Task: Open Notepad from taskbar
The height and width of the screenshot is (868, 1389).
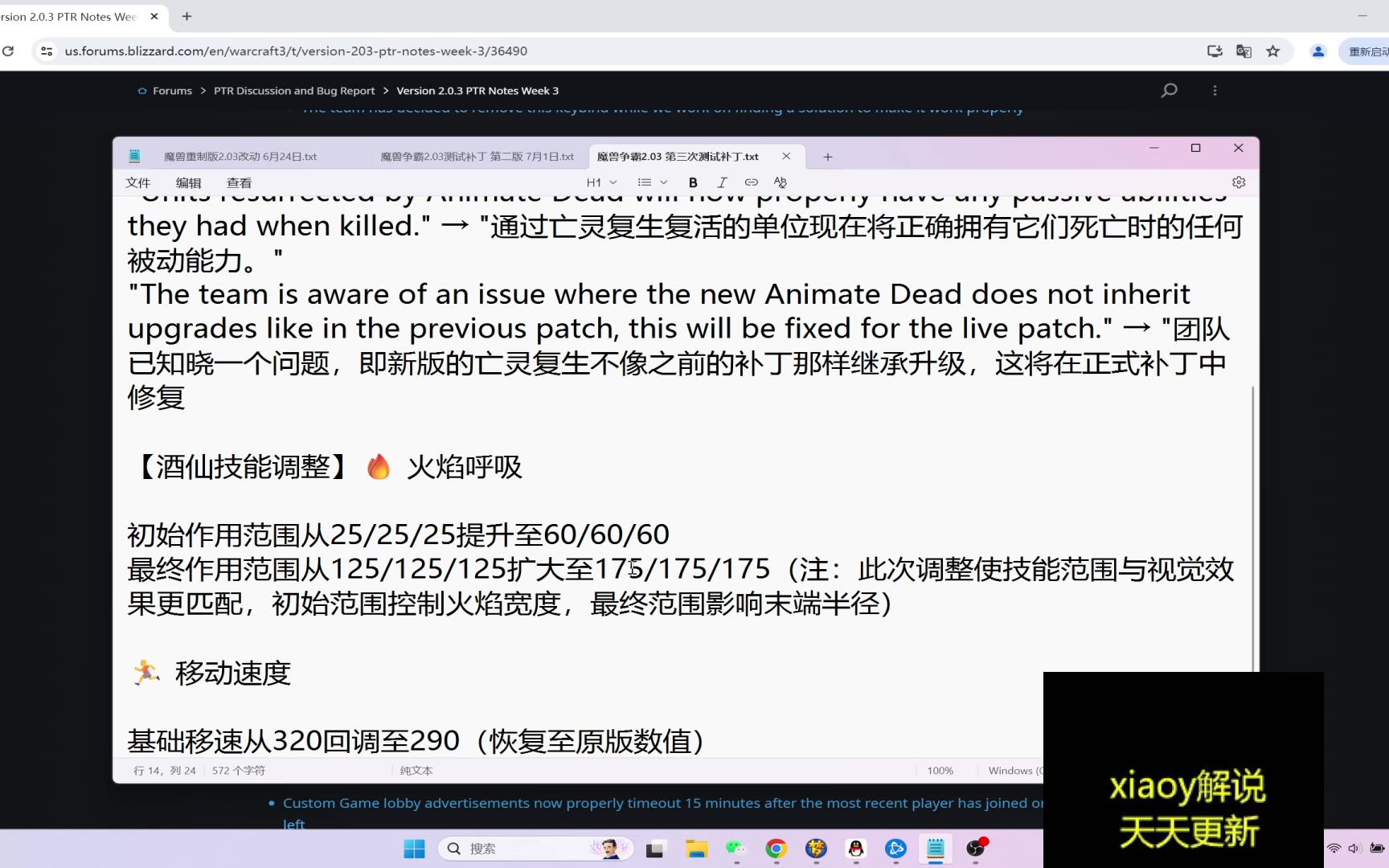Action: [936, 849]
